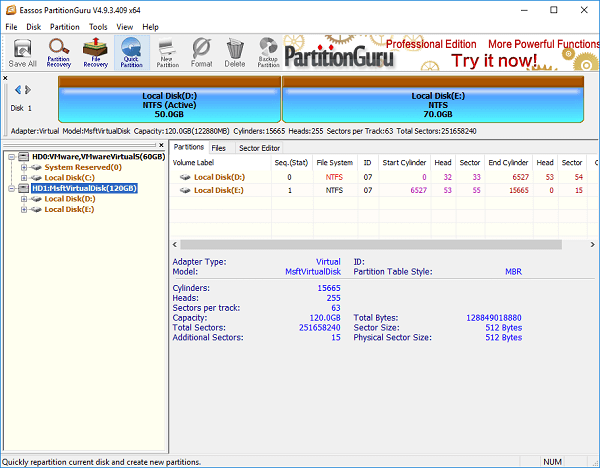
Task: Click the Volume Label column header
Action: point(220,163)
